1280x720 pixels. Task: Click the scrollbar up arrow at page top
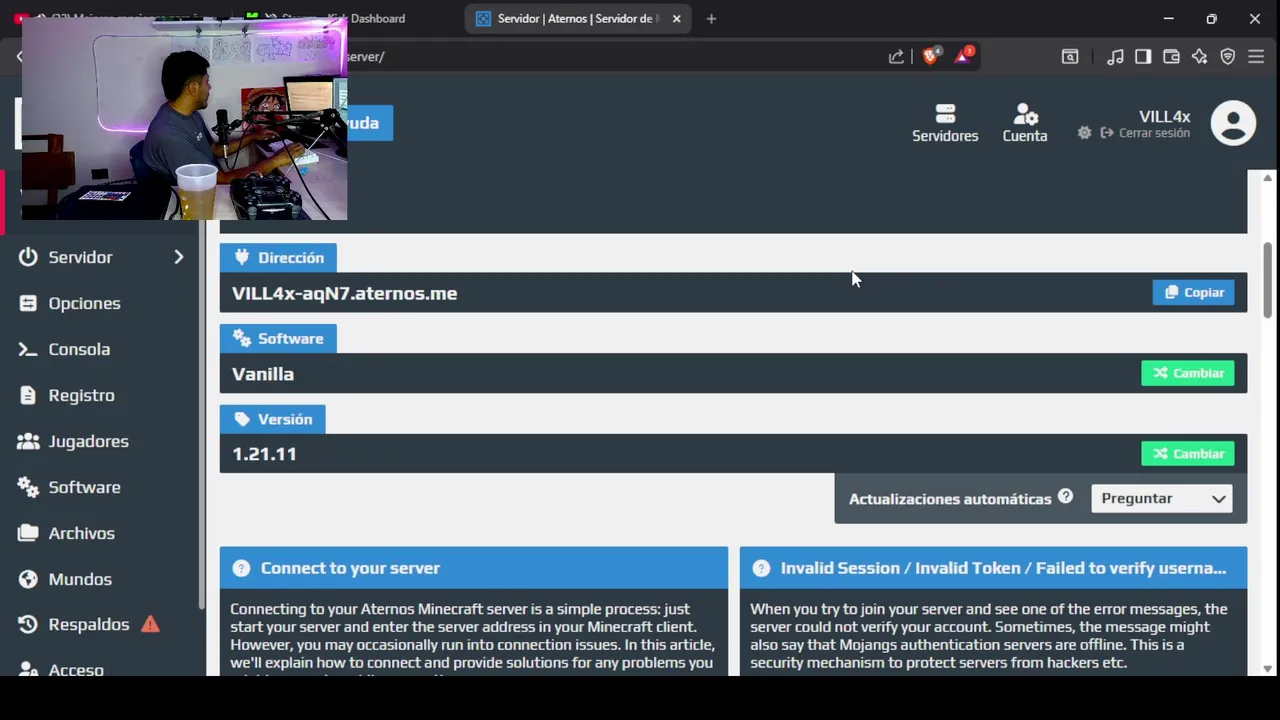point(1267,178)
